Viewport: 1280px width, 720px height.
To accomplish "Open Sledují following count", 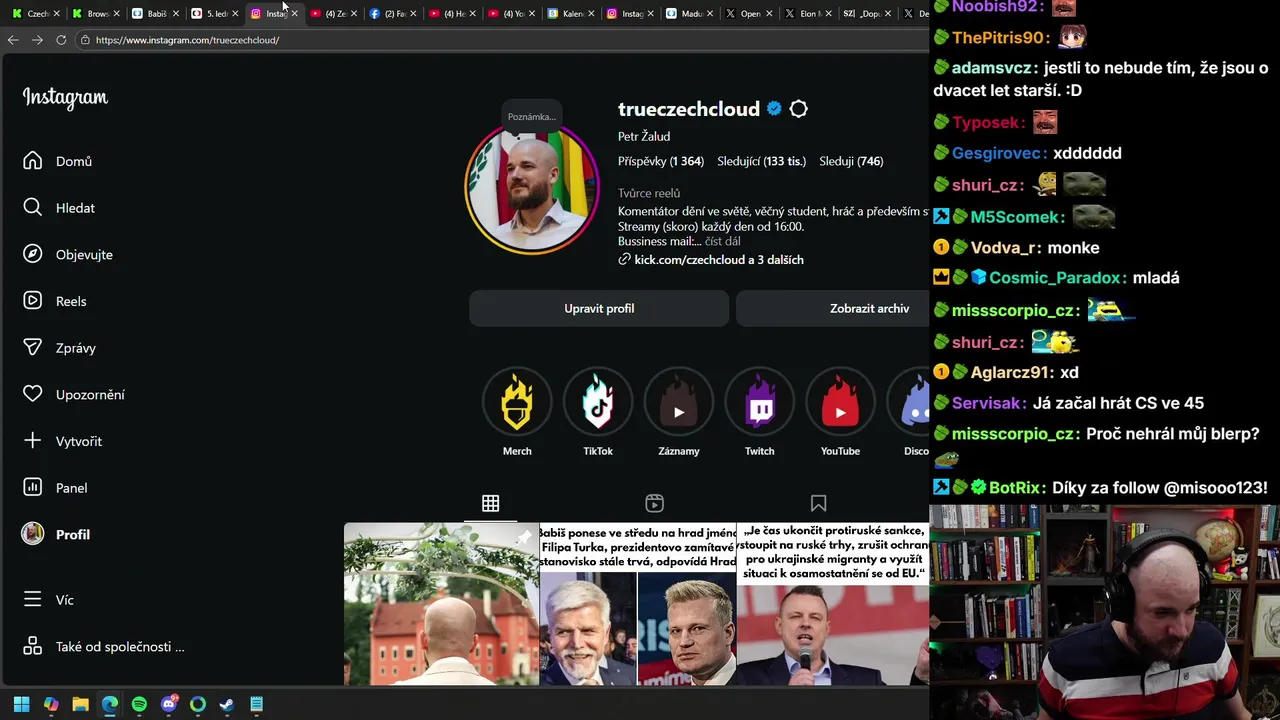I will point(851,161).
